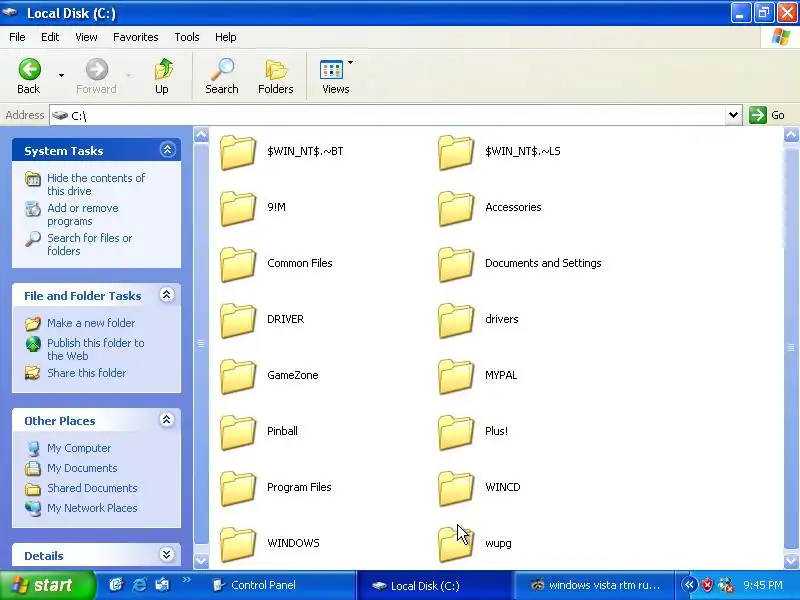Collapse the Other Places panel

click(x=166, y=420)
